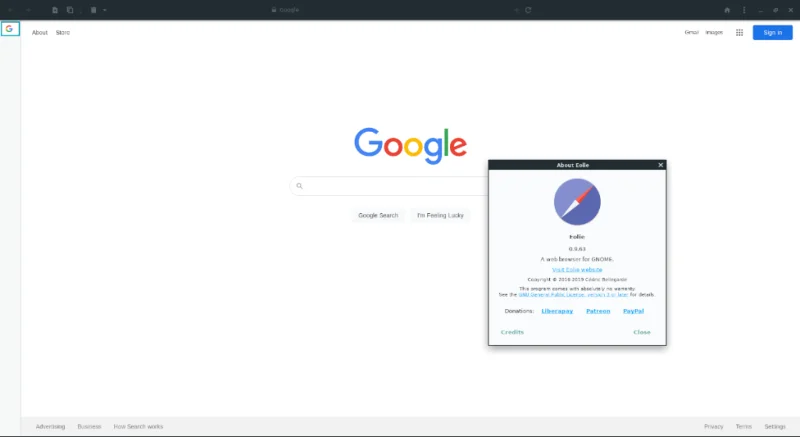Click the lock icon in the address bar

[x=274, y=10]
